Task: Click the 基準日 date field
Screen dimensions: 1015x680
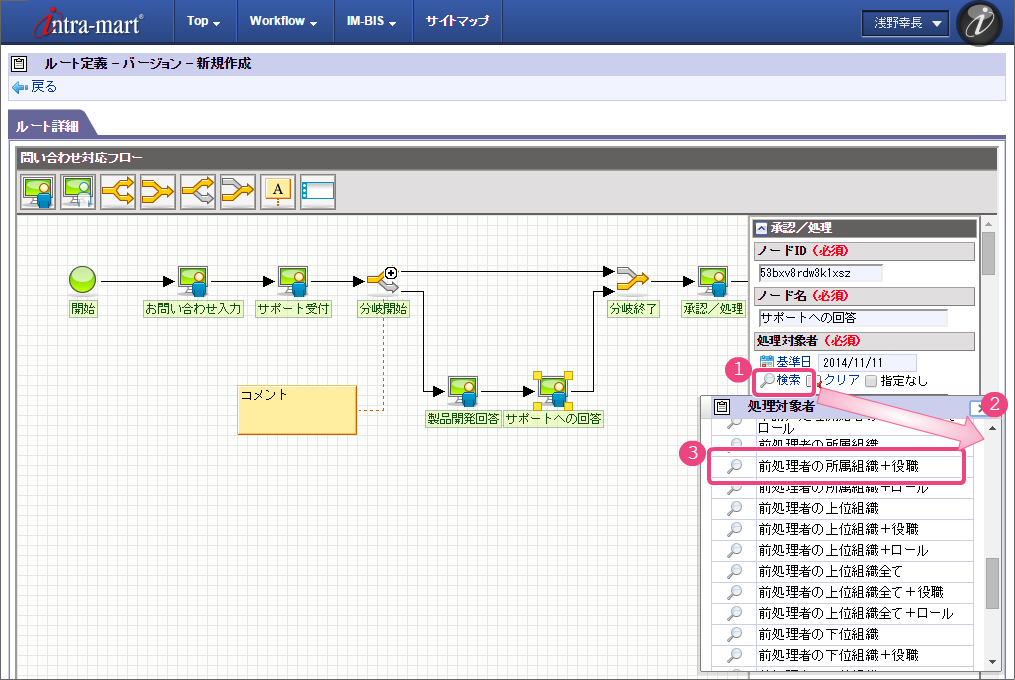Action: click(867, 363)
